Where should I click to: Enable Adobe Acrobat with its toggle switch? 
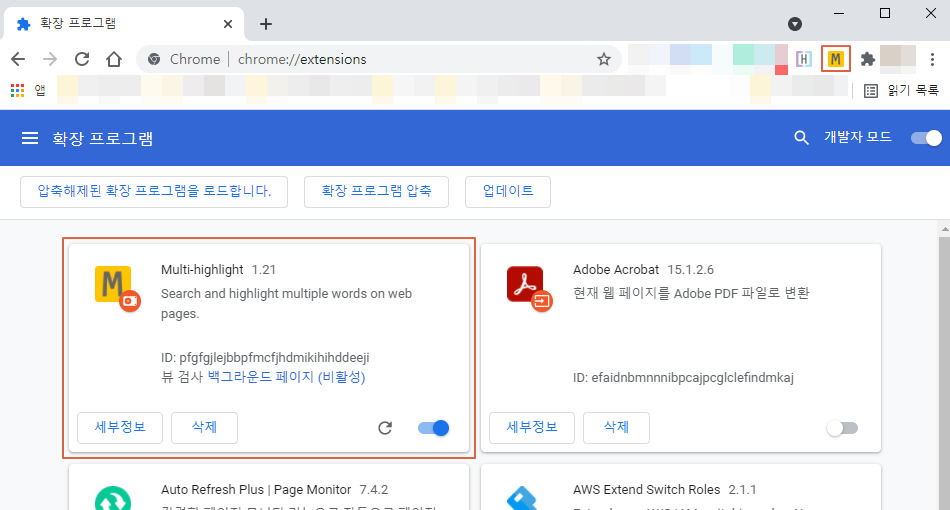click(842, 428)
